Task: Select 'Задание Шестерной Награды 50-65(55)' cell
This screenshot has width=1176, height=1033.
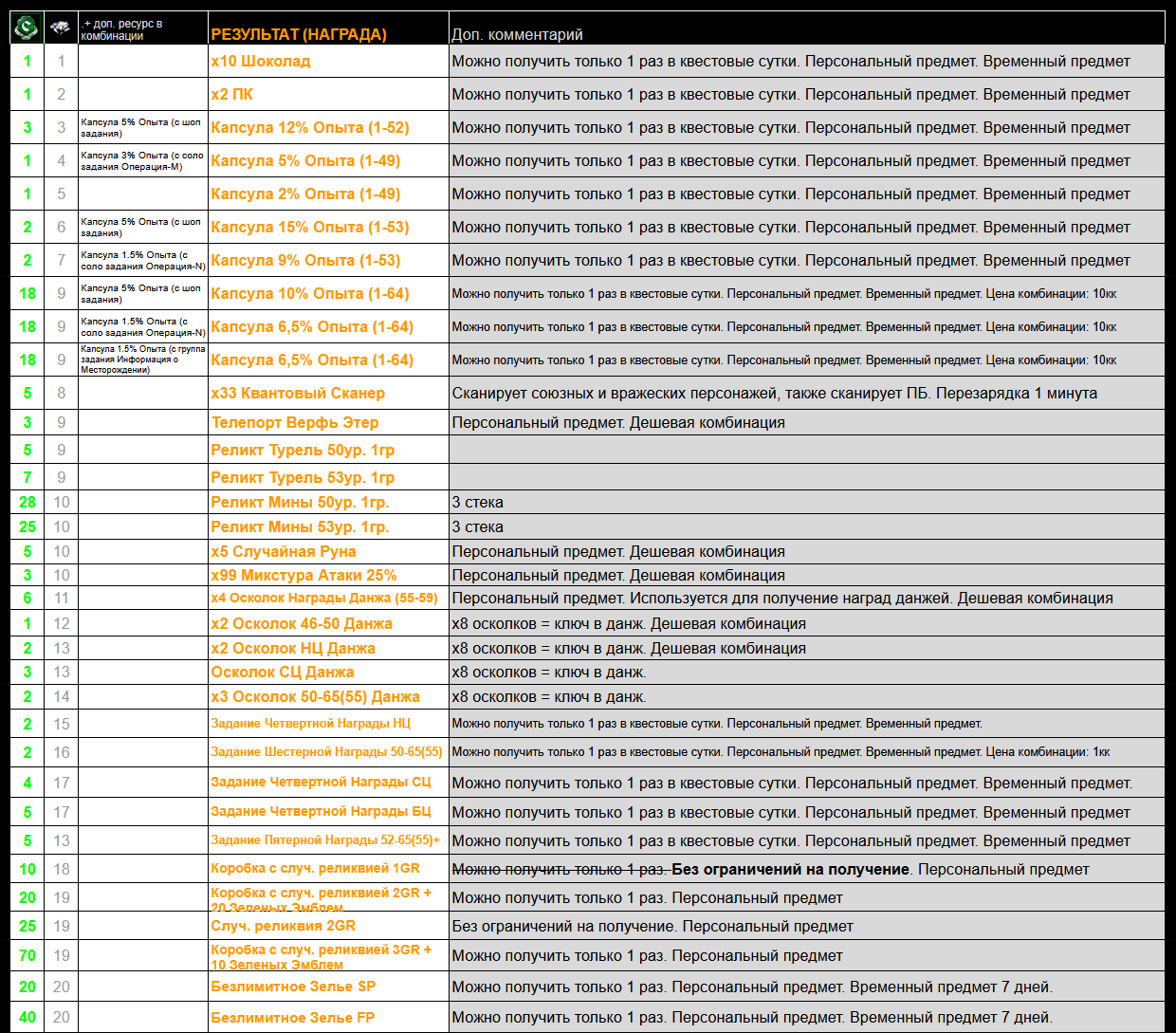Action: coord(326,751)
